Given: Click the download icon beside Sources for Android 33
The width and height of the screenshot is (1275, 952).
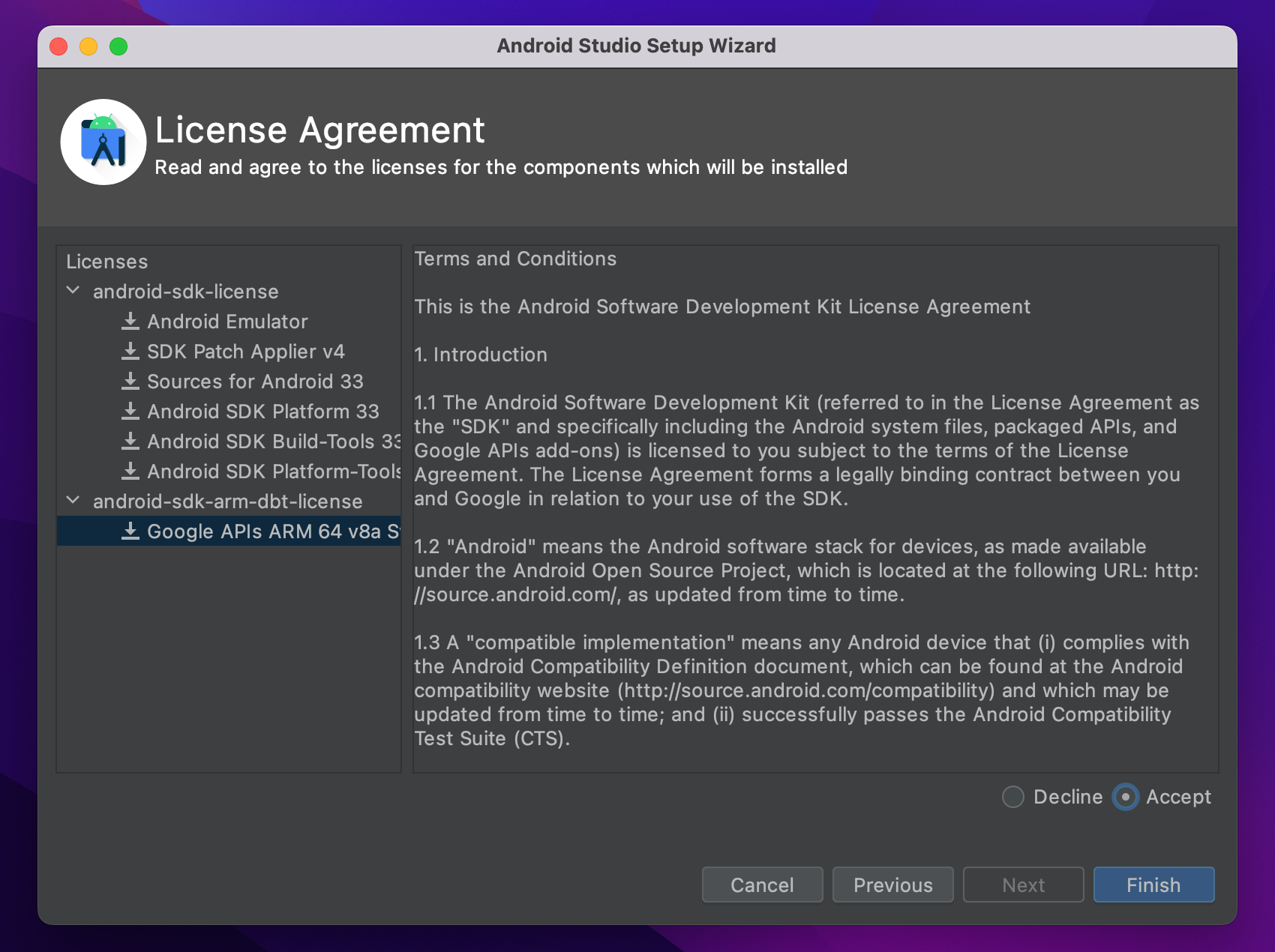Looking at the screenshot, I should click(130, 381).
